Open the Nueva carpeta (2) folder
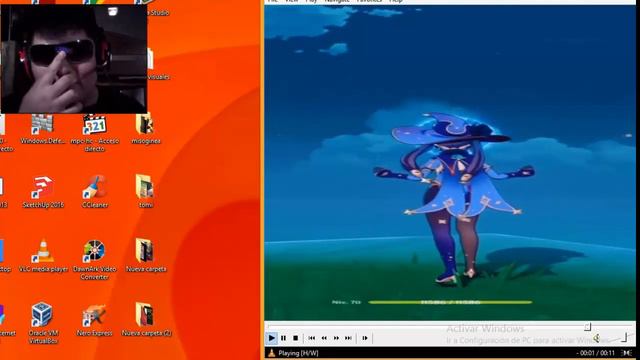 [x=146, y=320]
